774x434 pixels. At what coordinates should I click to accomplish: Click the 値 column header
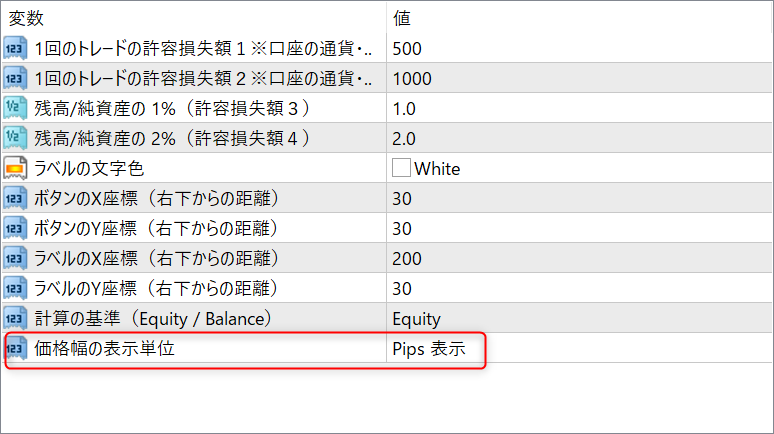click(401, 18)
